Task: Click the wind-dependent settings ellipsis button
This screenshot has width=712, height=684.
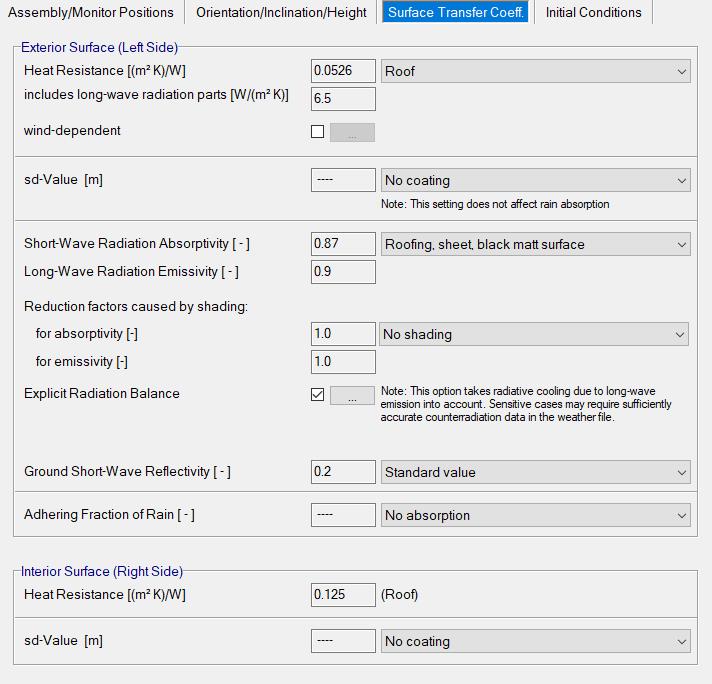Action: pos(352,132)
